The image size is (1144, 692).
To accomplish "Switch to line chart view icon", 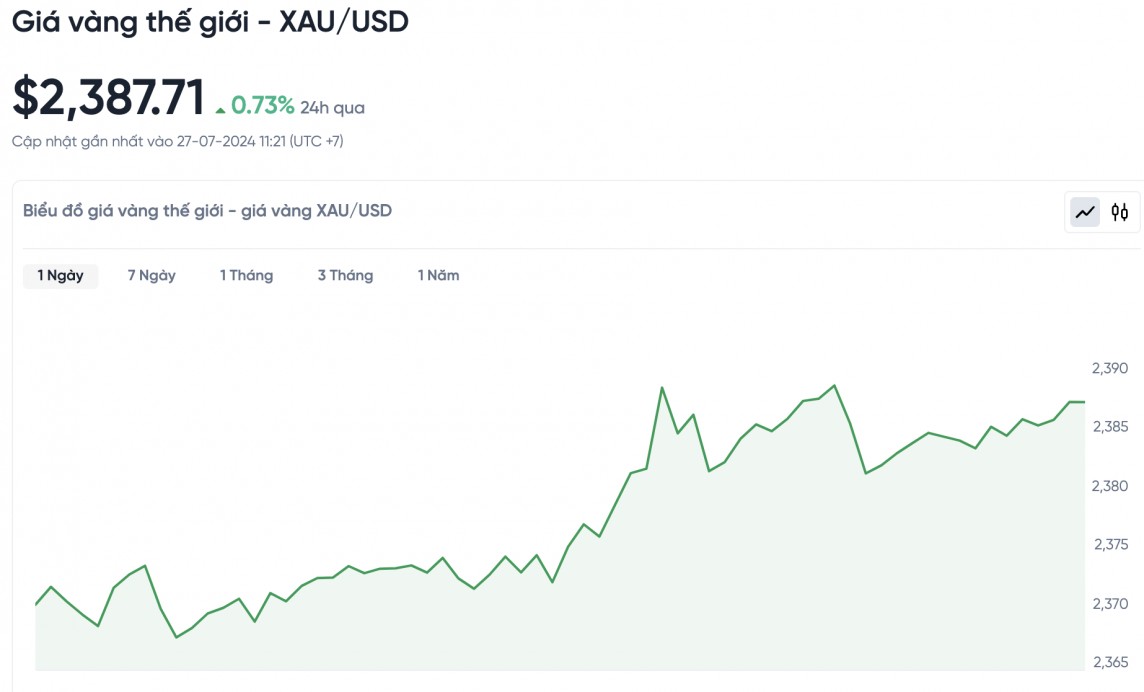I will point(1085,212).
